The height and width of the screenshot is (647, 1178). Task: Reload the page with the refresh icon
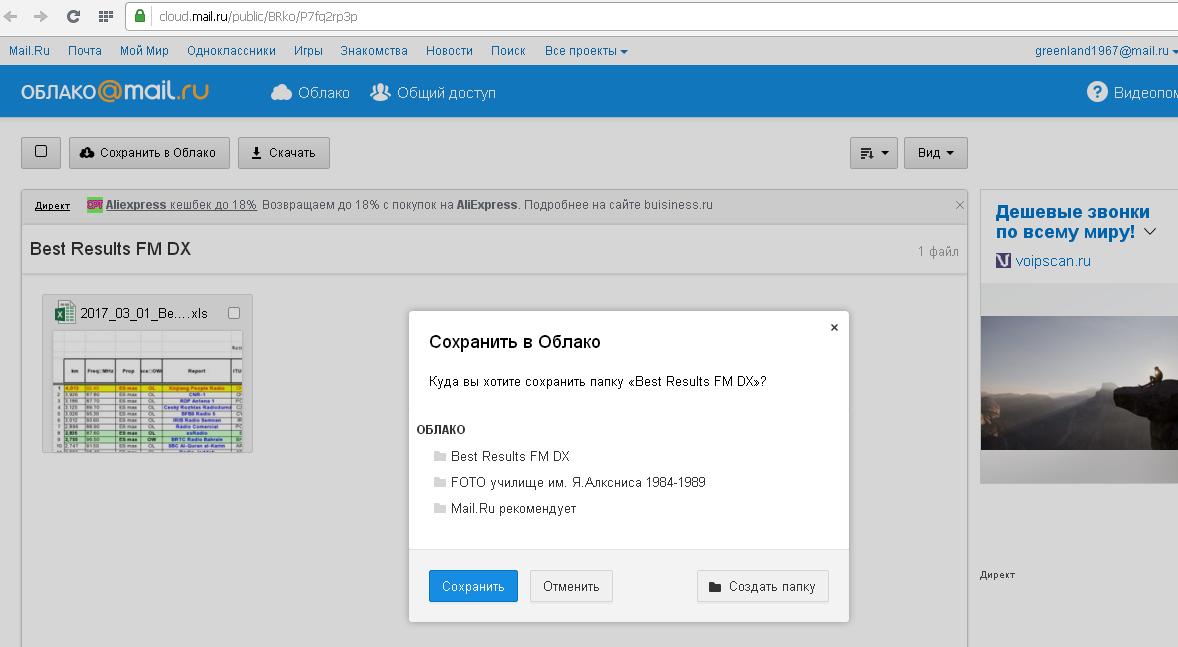click(x=73, y=16)
